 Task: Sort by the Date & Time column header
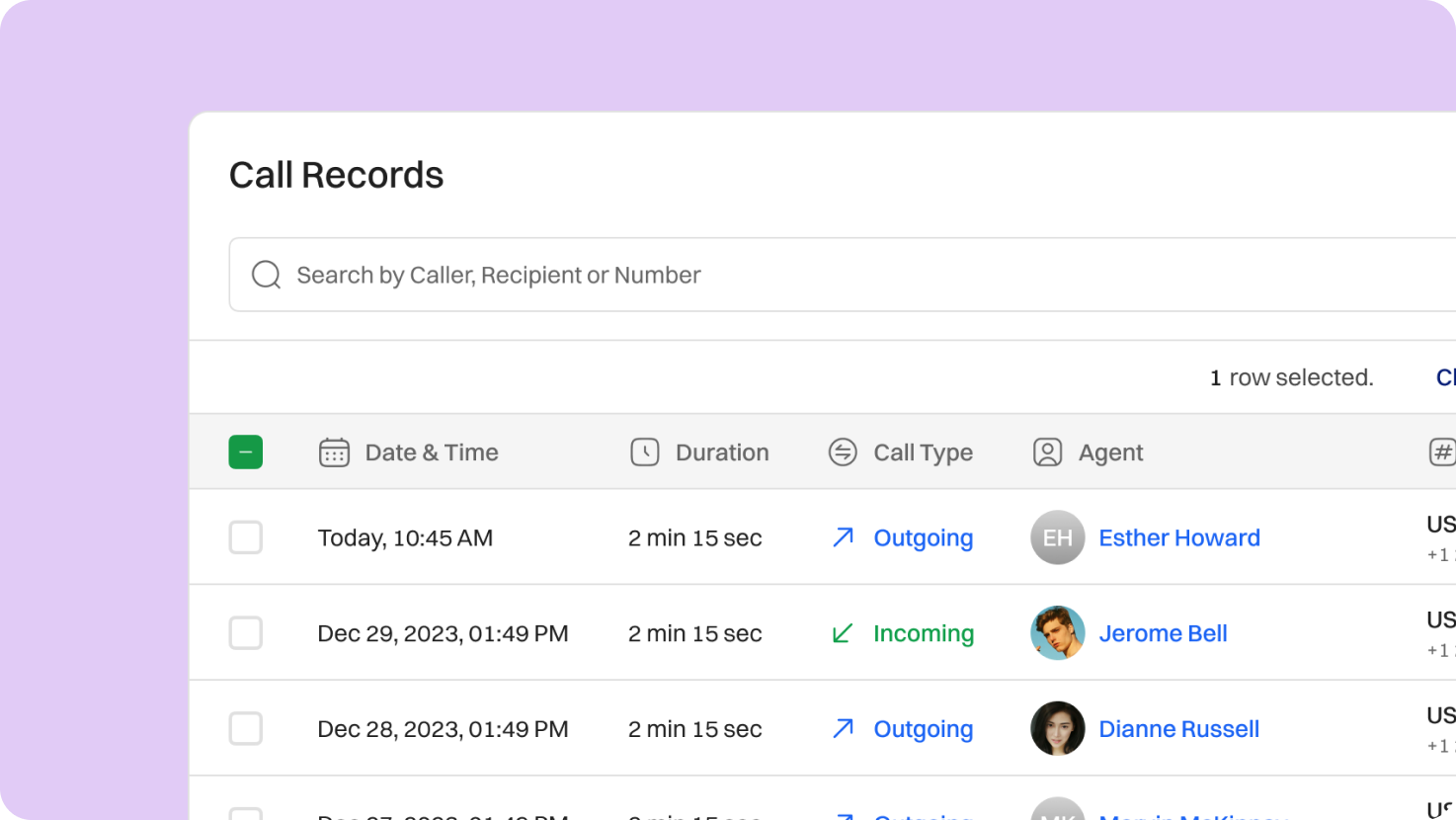431,452
